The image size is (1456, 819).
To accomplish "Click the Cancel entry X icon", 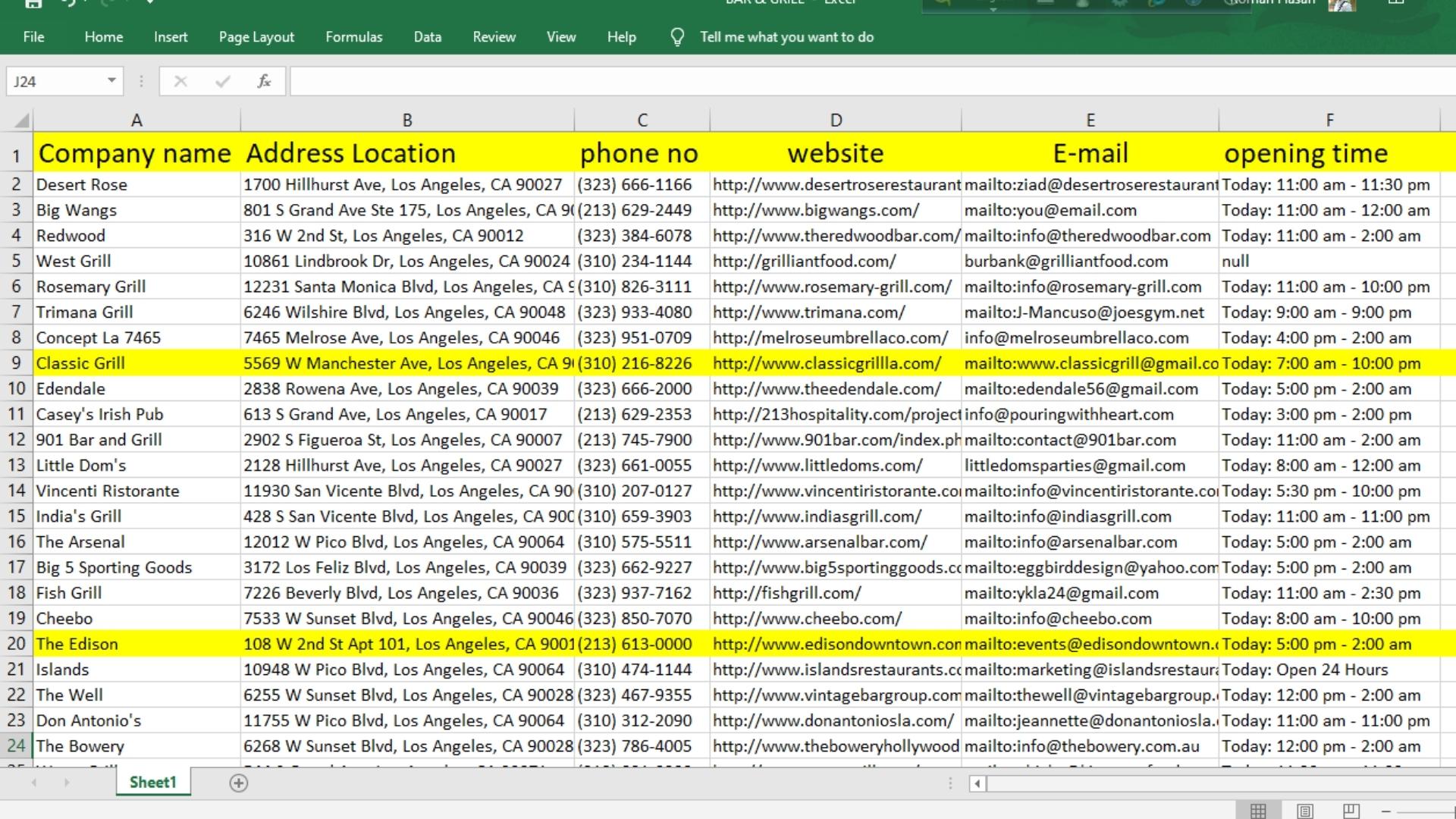I will pos(180,81).
